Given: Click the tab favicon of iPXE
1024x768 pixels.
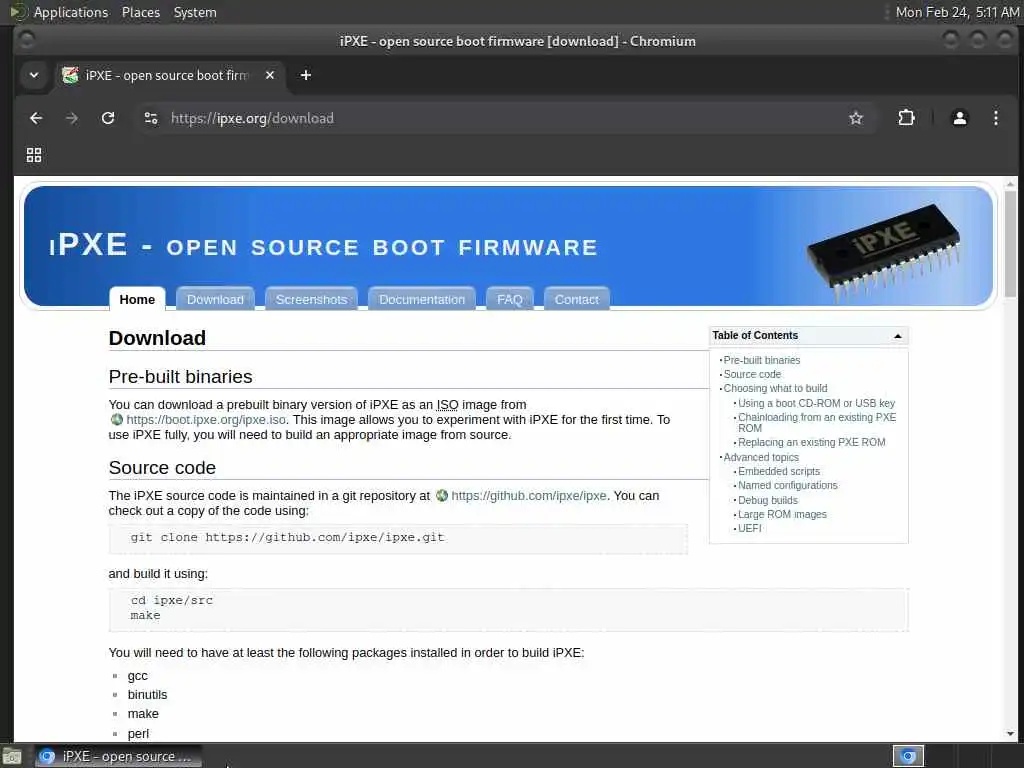Looking at the screenshot, I should click(x=70, y=75).
